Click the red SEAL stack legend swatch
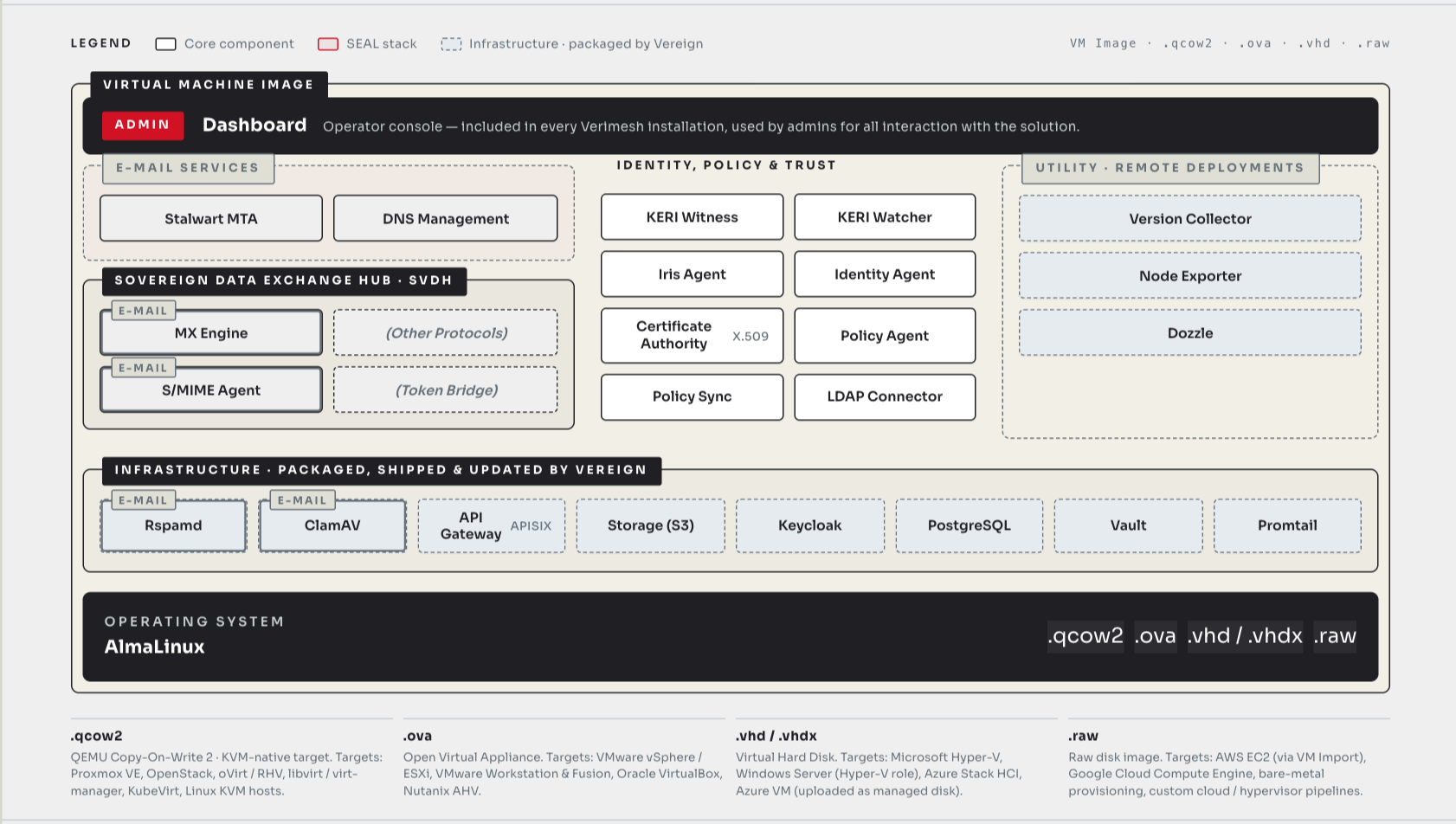Screen dimensions: 1456x824 (328, 44)
